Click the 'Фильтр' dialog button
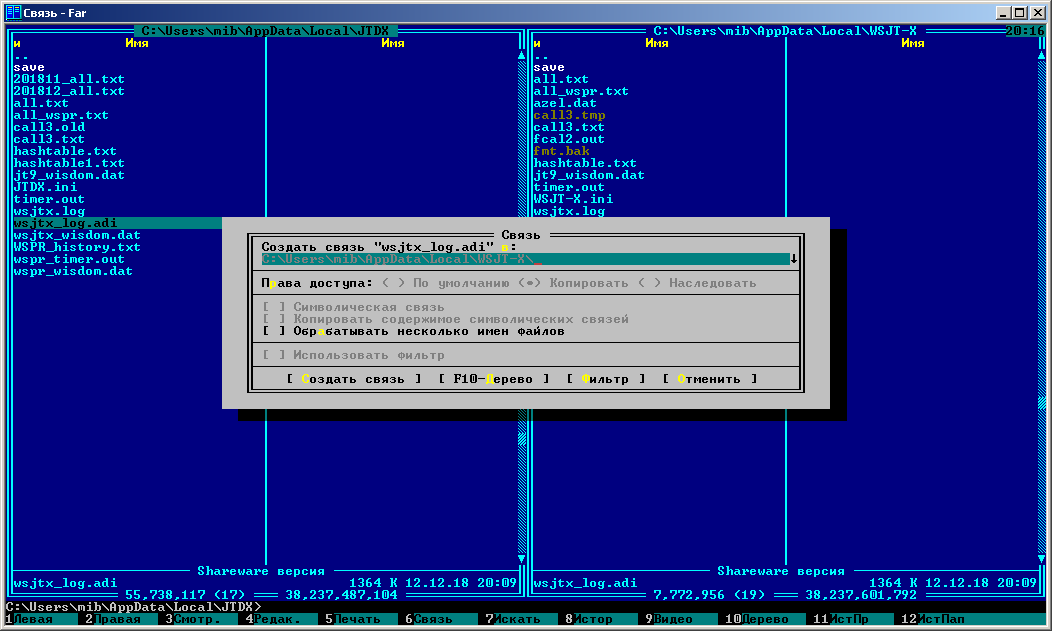 (x=597, y=379)
